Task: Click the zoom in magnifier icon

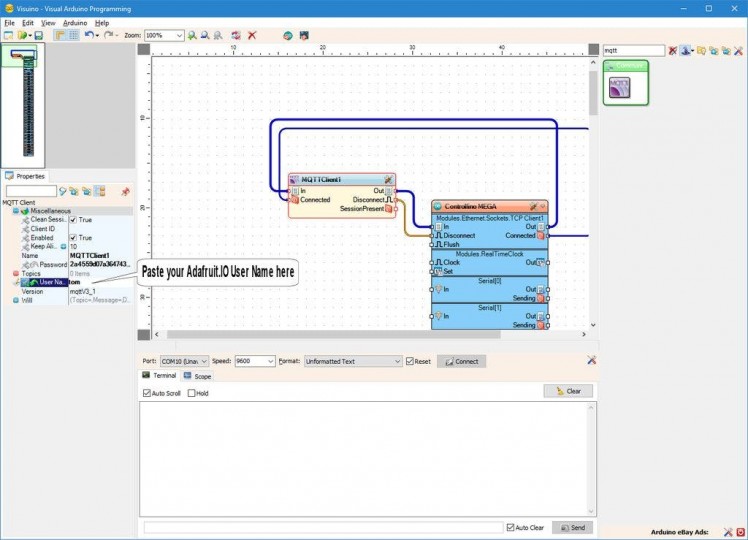Action: coord(192,35)
